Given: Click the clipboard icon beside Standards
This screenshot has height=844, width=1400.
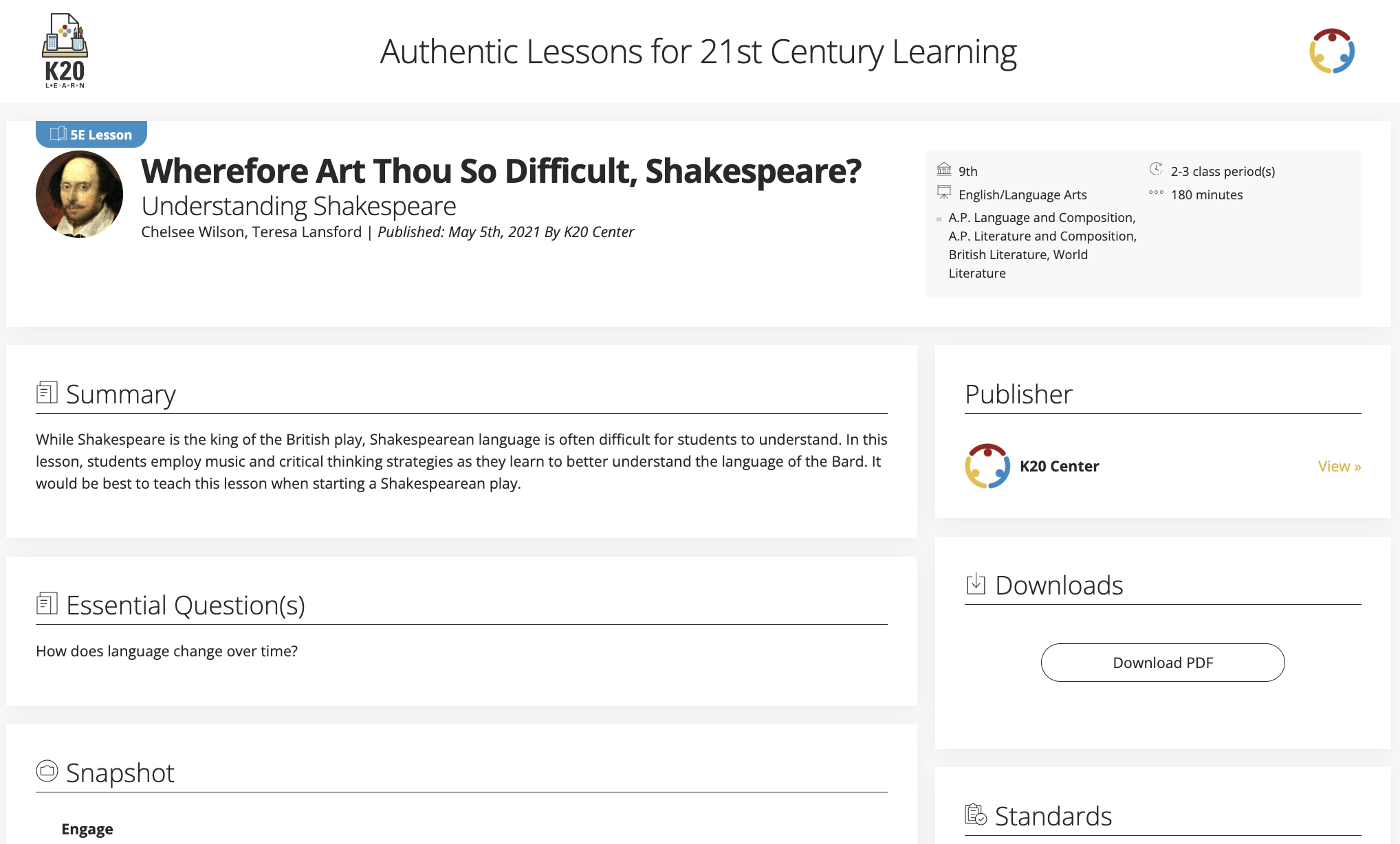Looking at the screenshot, I should (x=975, y=814).
